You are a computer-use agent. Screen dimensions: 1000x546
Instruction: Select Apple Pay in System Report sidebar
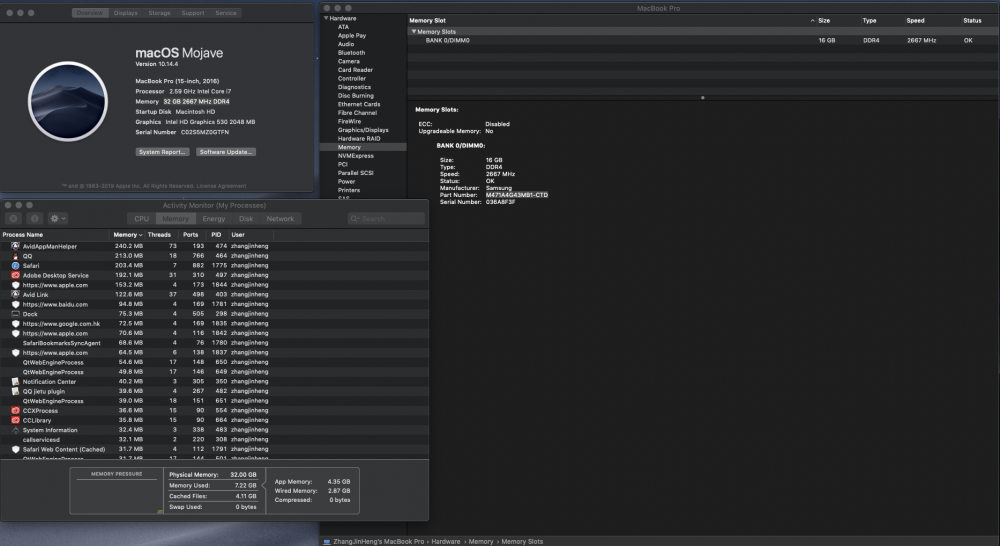tap(363, 36)
